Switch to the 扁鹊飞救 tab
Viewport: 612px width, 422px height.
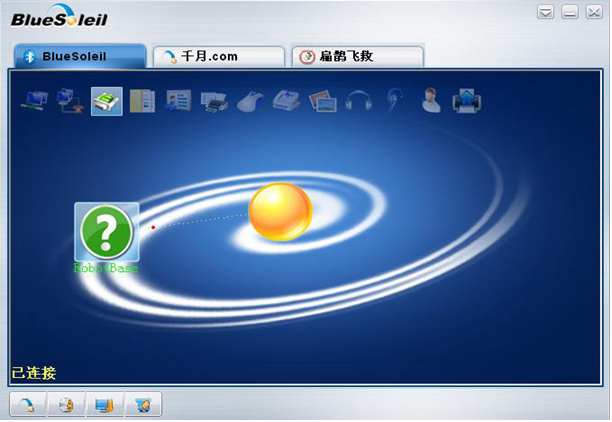tap(355, 56)
